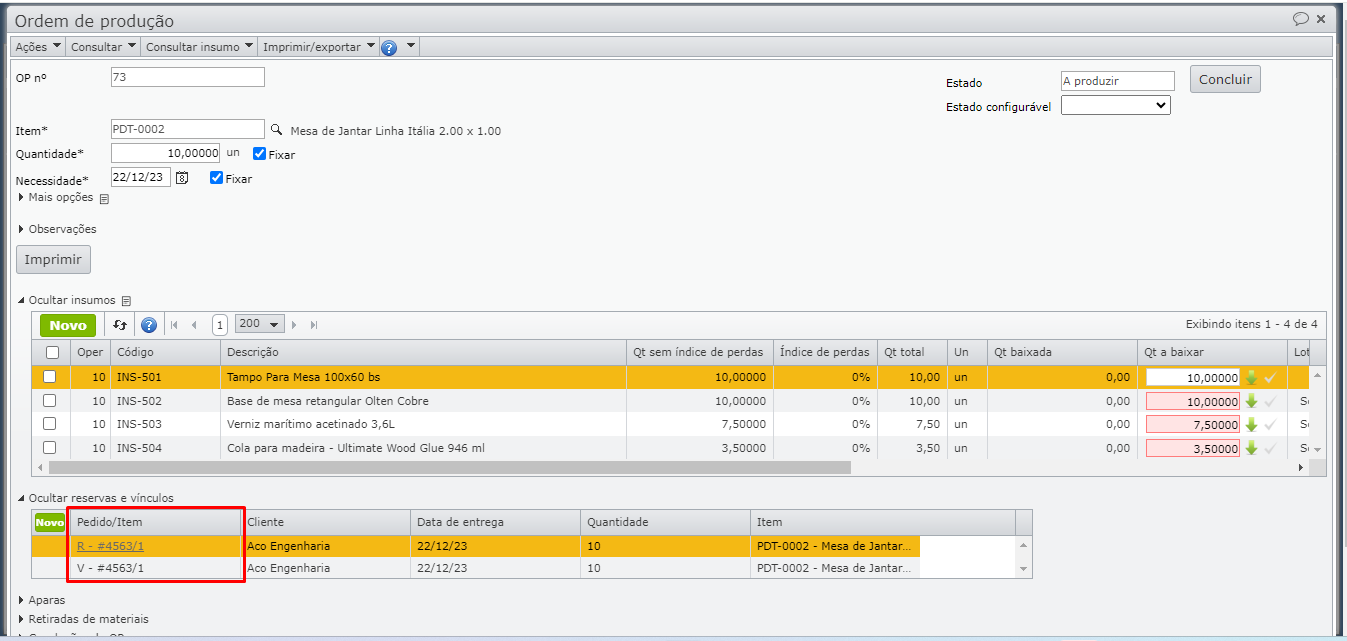Check the INS-501 row checkbox
The image size is (1347, 641).
49,377
